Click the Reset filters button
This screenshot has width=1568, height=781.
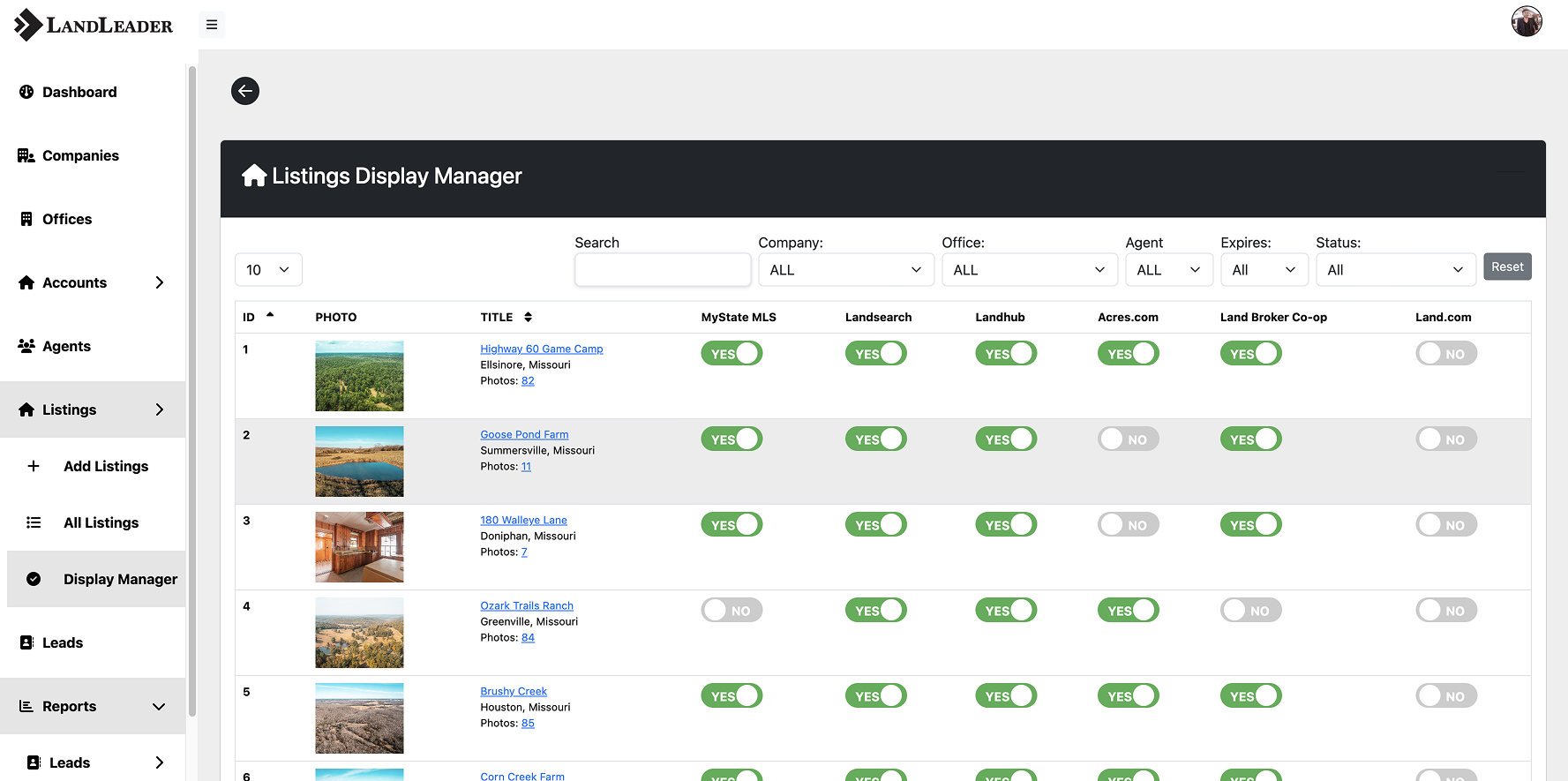click(x=1507, y=267)
